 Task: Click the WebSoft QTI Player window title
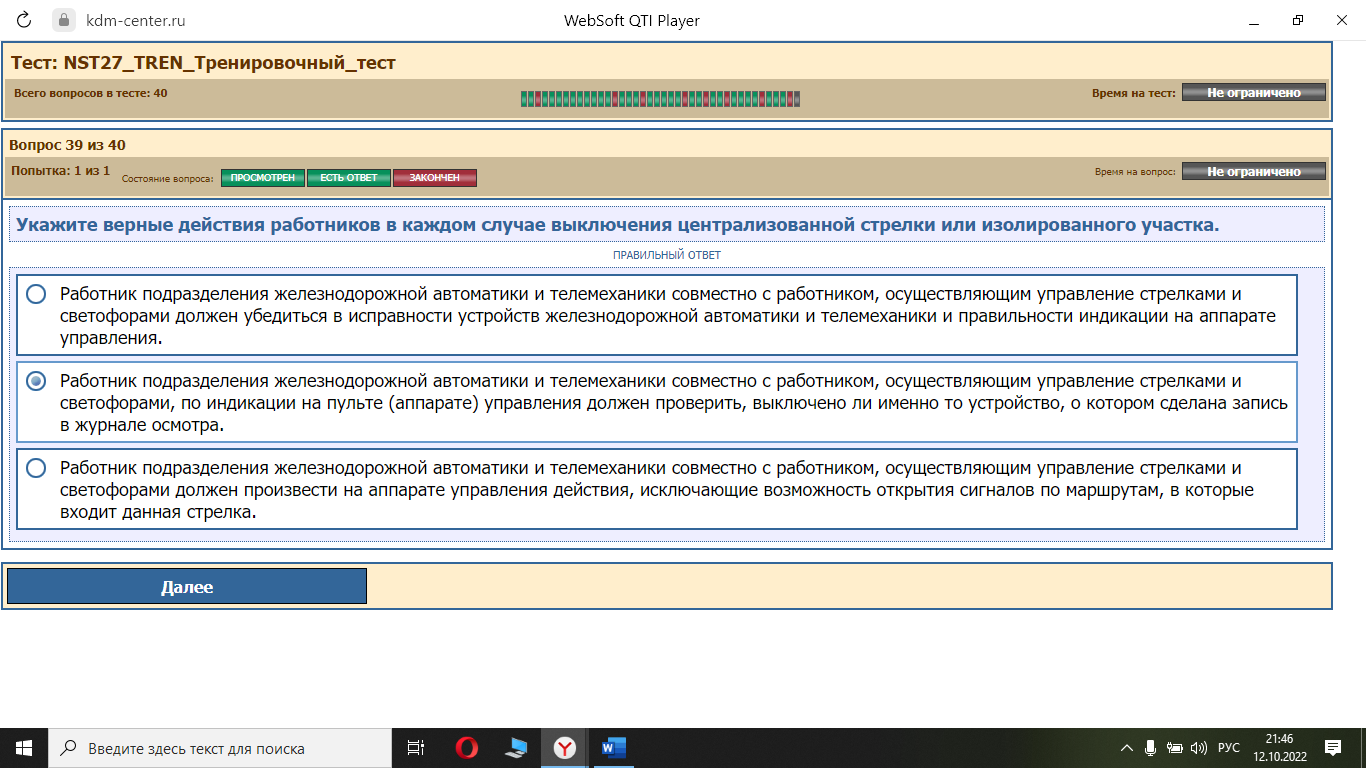click(632, 20)
